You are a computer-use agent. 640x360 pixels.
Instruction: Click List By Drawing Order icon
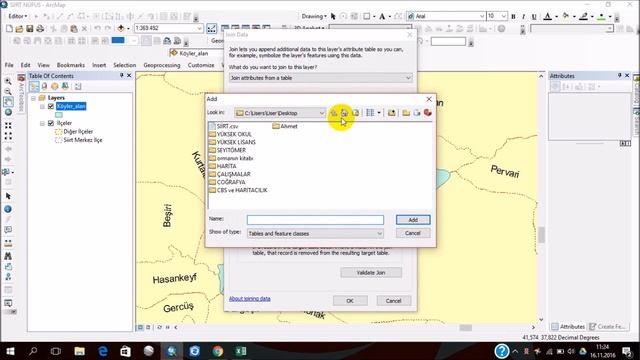coord(34,86)
